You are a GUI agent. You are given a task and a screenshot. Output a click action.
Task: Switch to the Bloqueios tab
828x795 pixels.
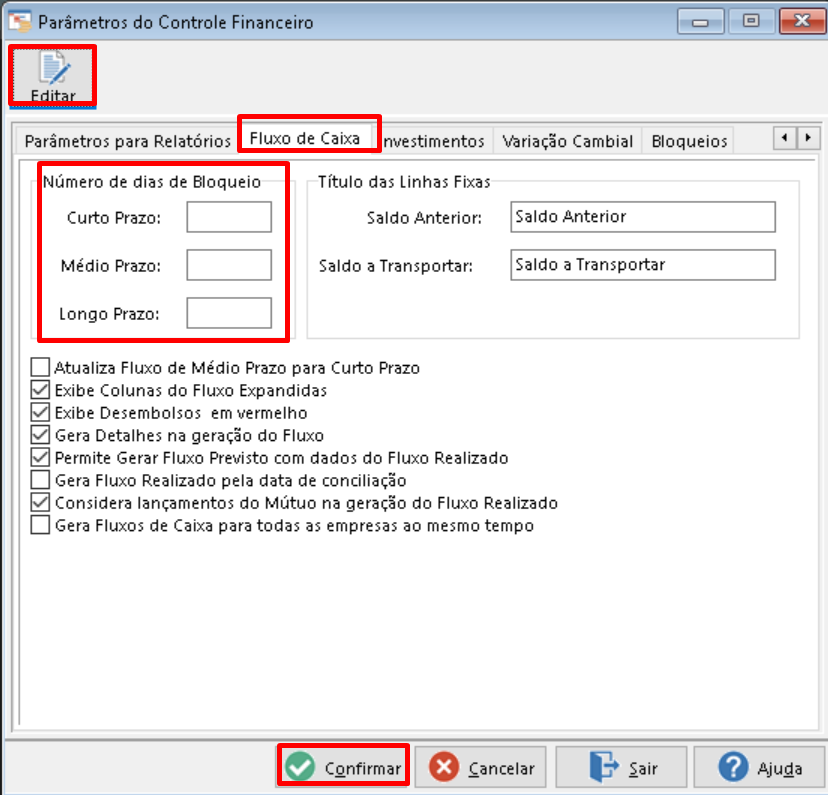pyautogui.click(x=689, y=141)
